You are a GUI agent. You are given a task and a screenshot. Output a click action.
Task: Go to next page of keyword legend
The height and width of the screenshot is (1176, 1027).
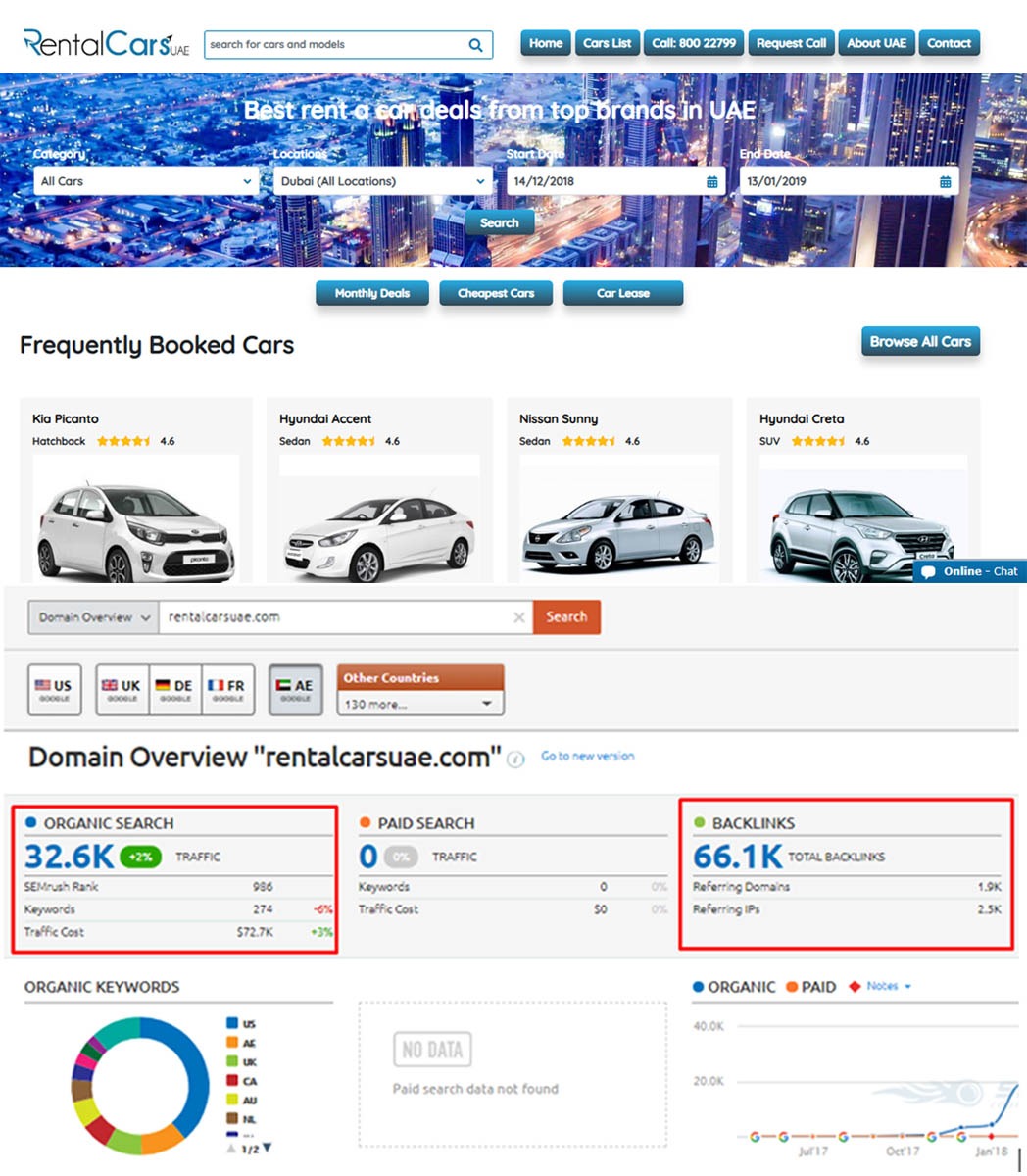pos(267,1149)
